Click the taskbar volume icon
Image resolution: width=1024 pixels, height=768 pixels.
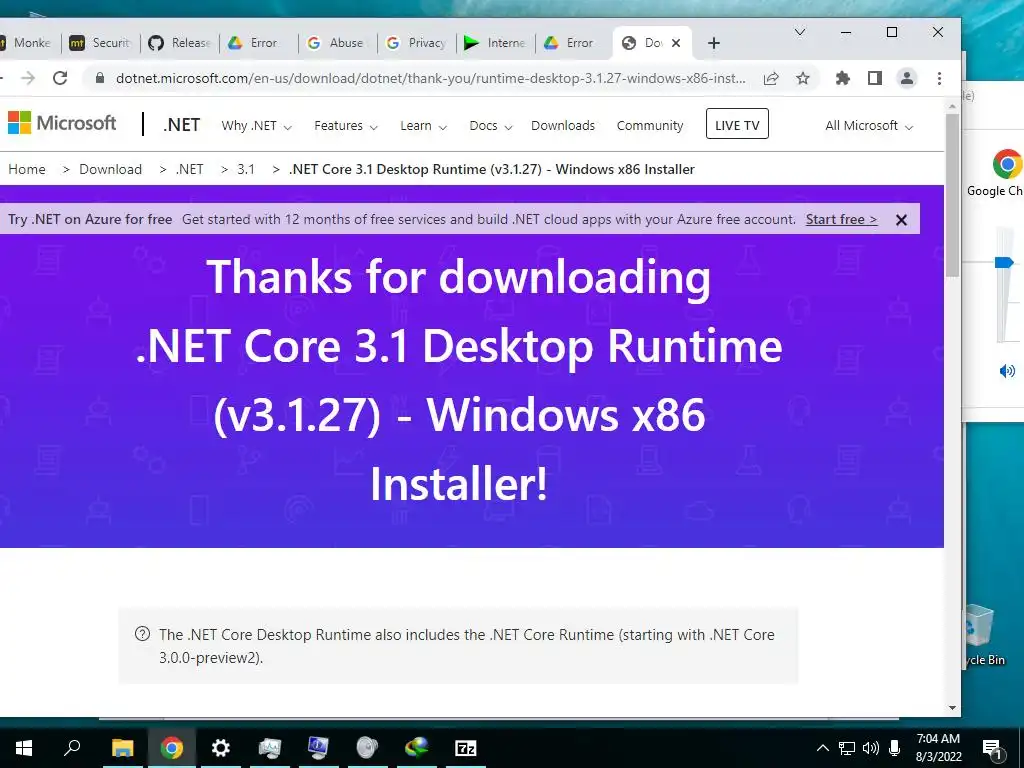click(x=871, y=748)
